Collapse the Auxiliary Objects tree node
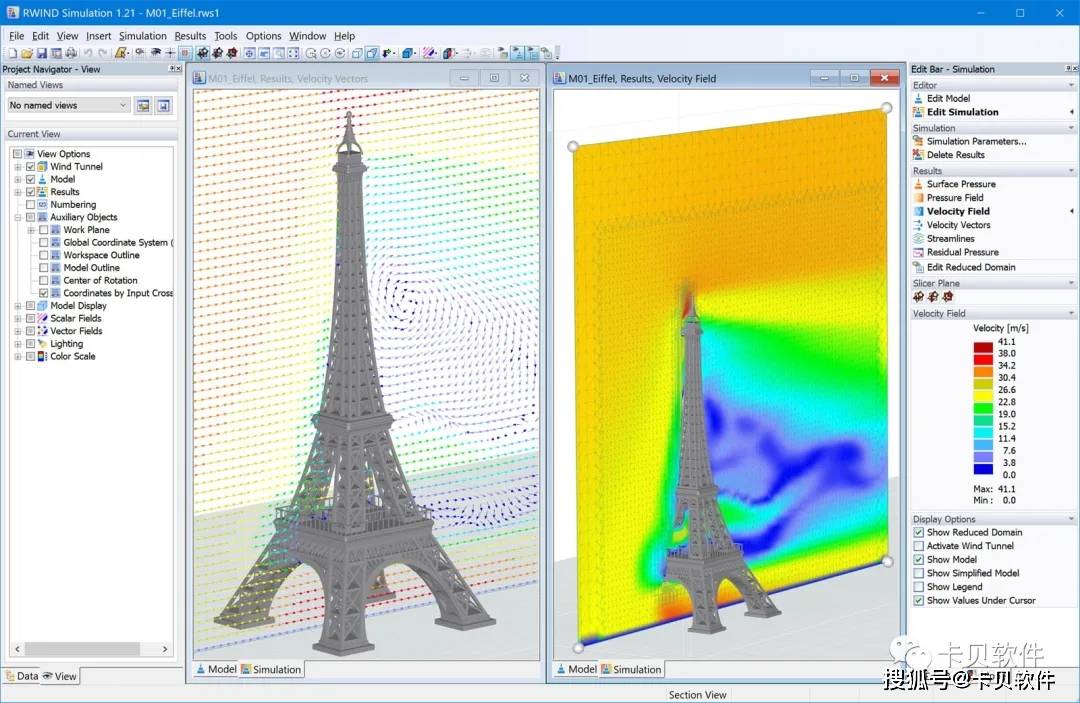Viewport: 1080px width, 703px height. pos(18,217)
